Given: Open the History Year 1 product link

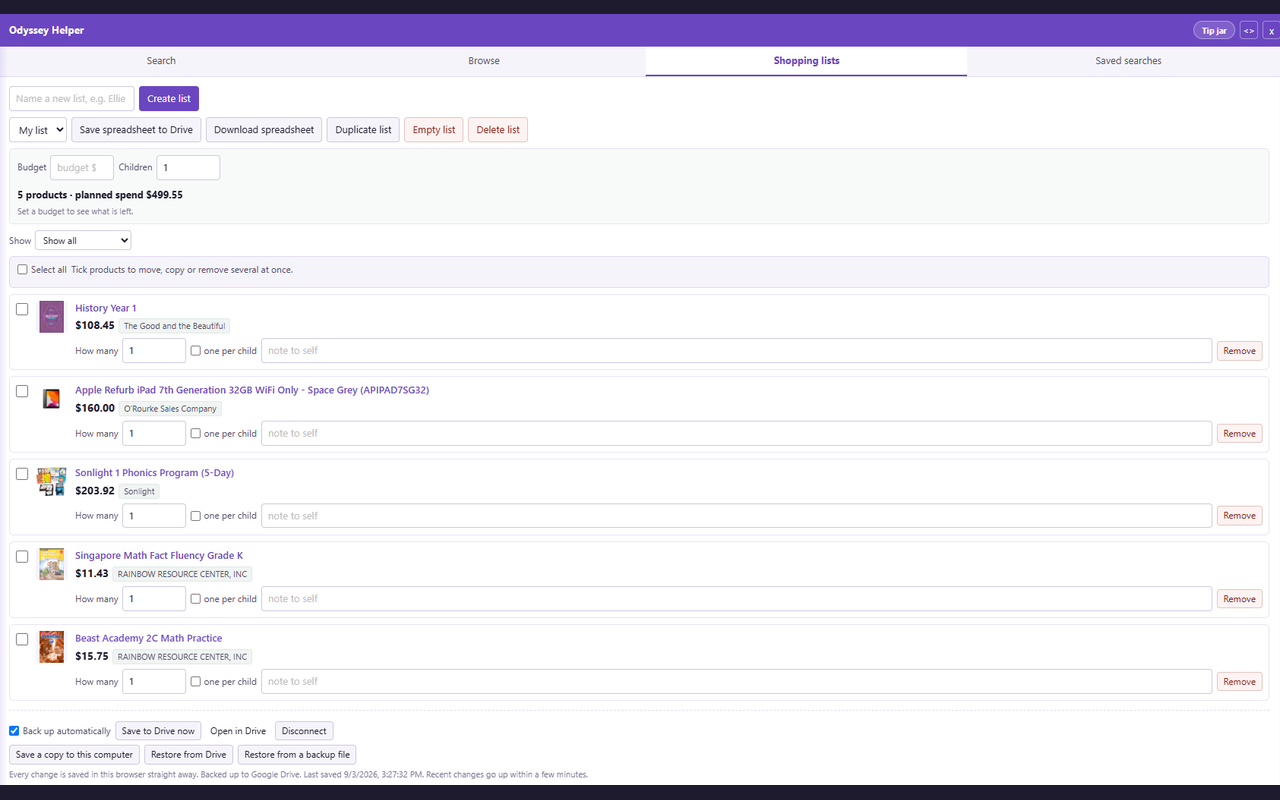Looking at the screenshot, I should 106,308.
